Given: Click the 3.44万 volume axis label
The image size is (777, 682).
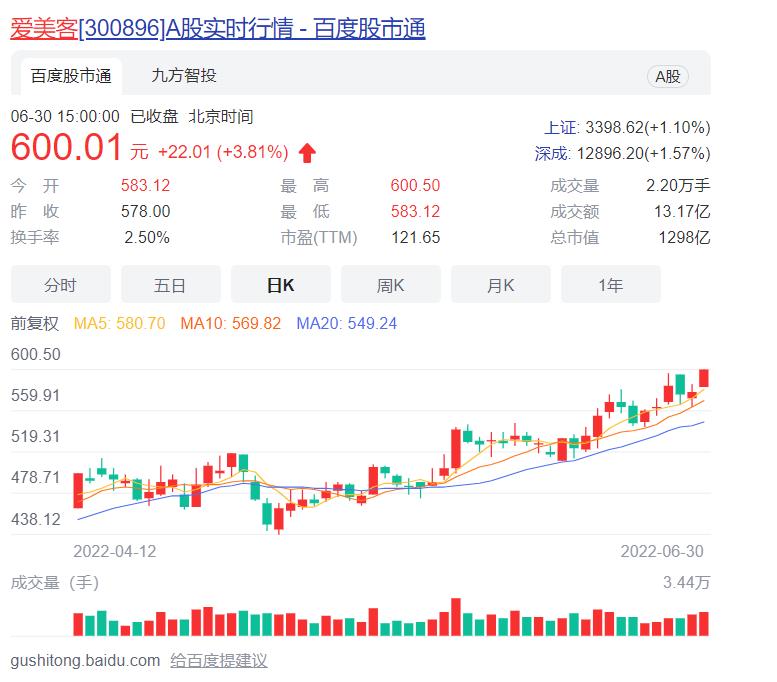Looking at the screenshot, I should 686,582.
